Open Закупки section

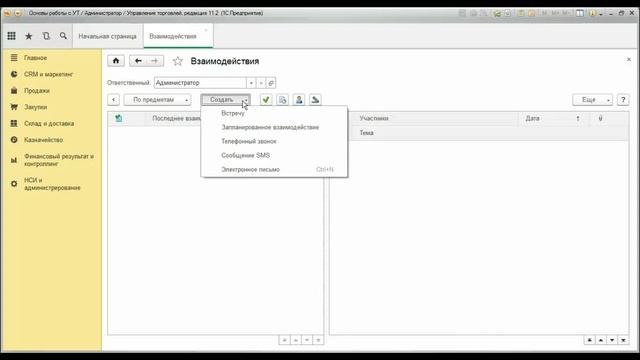(x=36, y=107)
